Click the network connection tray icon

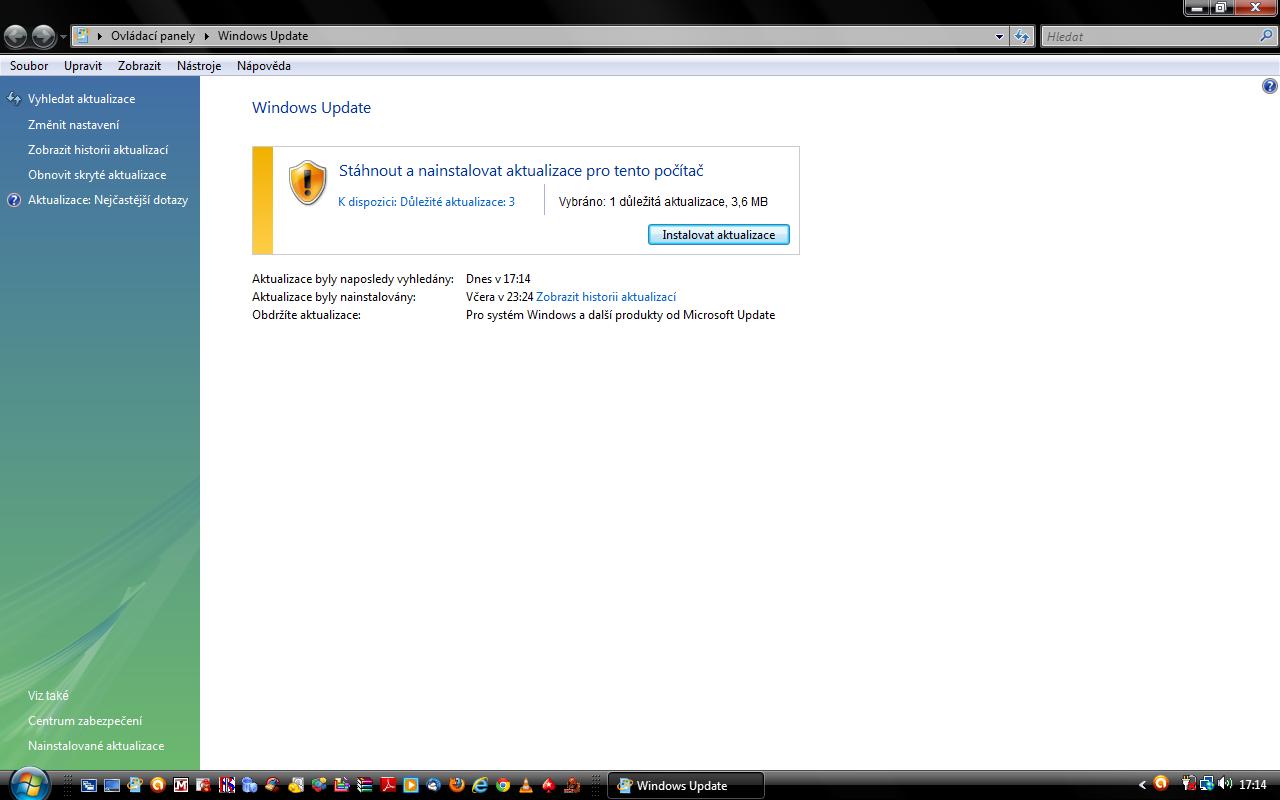(x=1207, y=784)
